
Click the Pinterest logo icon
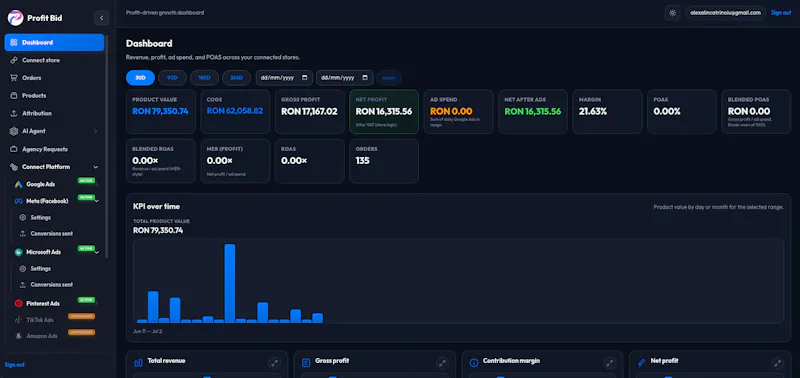point(18,303)
